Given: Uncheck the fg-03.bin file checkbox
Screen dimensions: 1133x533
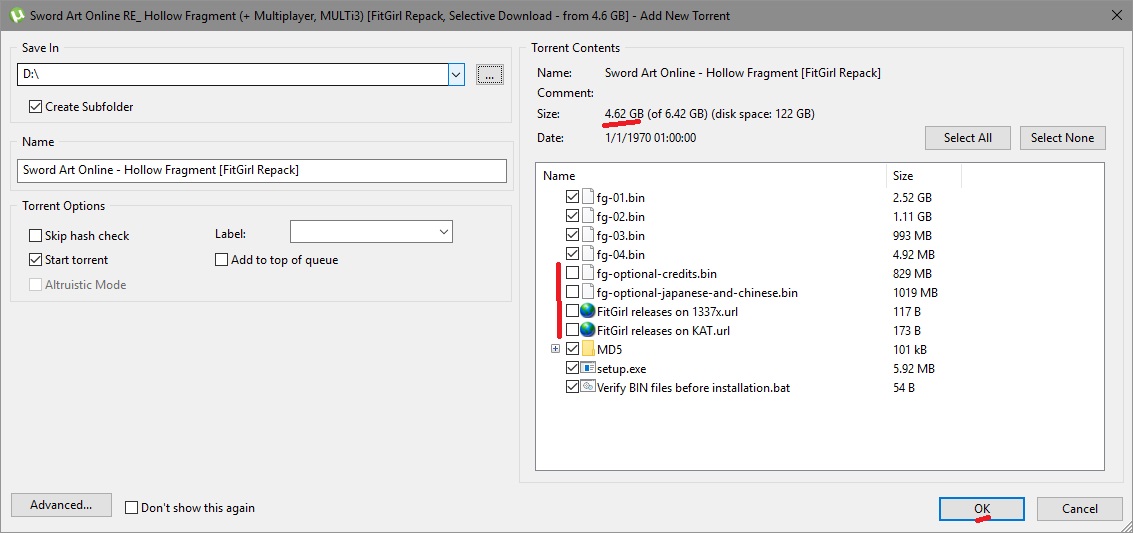Looking at the screenshot, I should [572, 235].
